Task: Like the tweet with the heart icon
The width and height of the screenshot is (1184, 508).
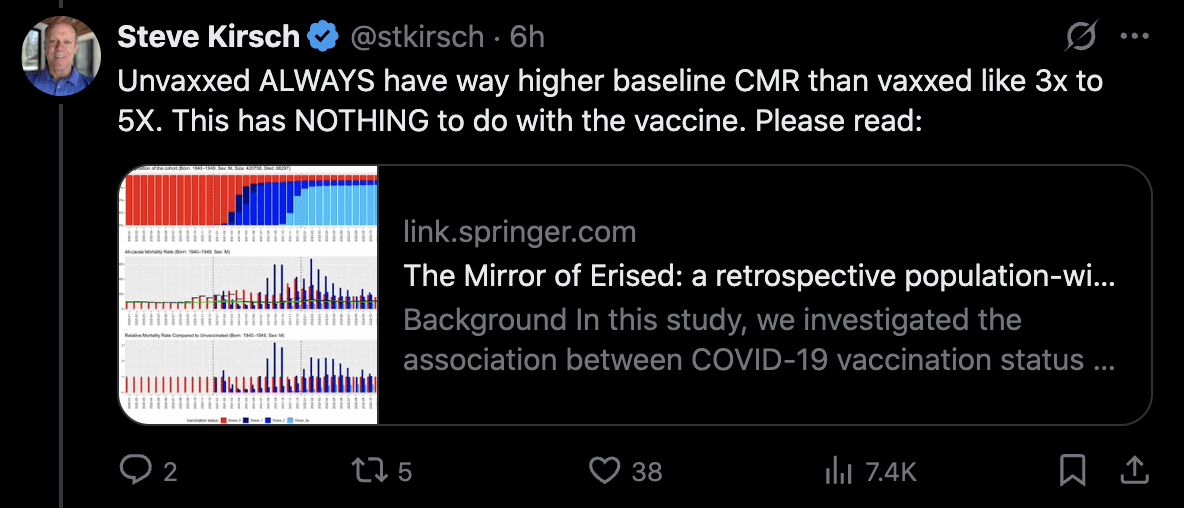Action: 604,470
